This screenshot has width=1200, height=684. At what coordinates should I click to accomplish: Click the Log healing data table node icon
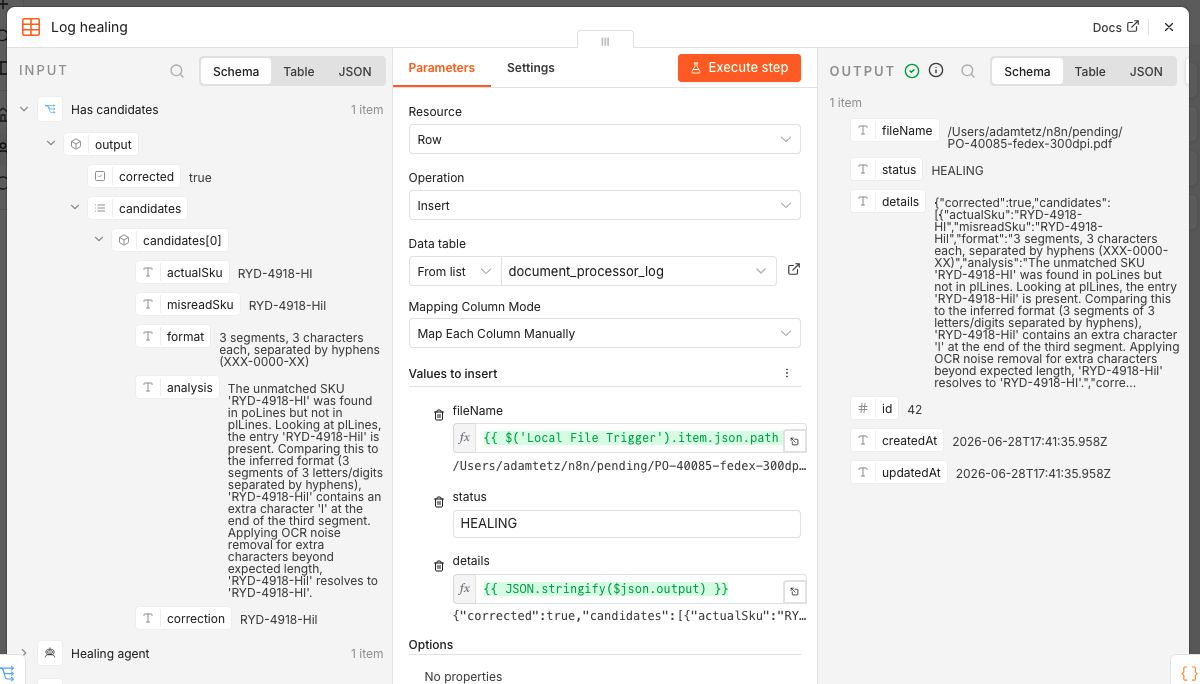coord(31,27)
